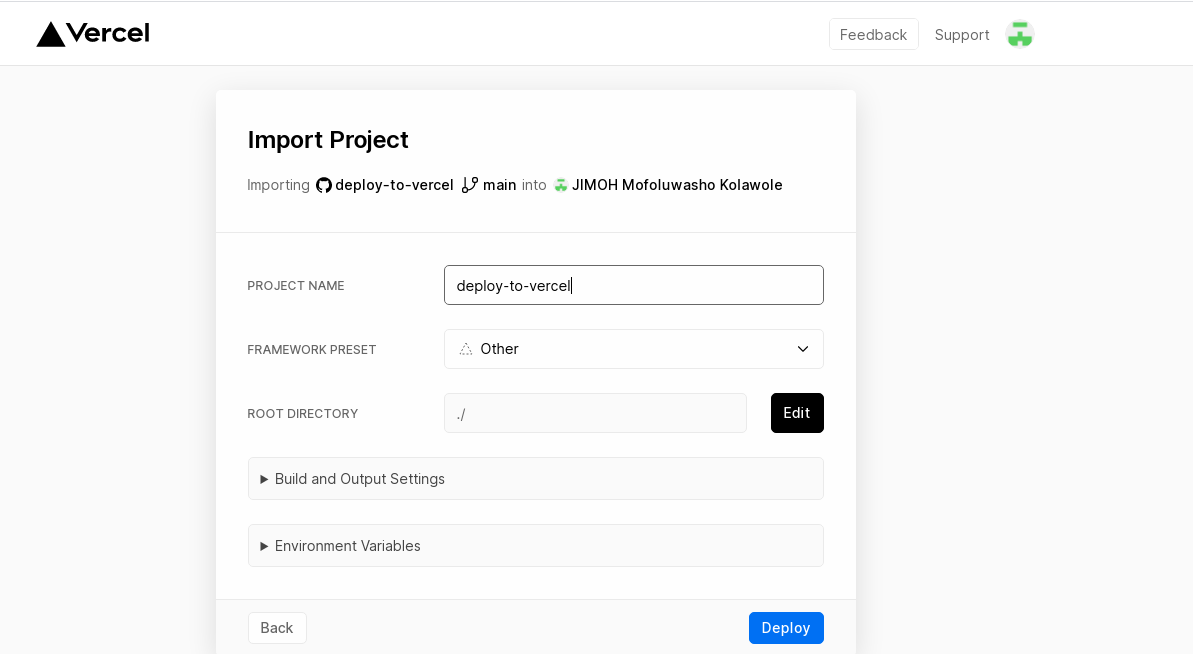Viewport: 1193px width, 654px height.
Task: Go Back to the previous step
Action: [277, 627]
